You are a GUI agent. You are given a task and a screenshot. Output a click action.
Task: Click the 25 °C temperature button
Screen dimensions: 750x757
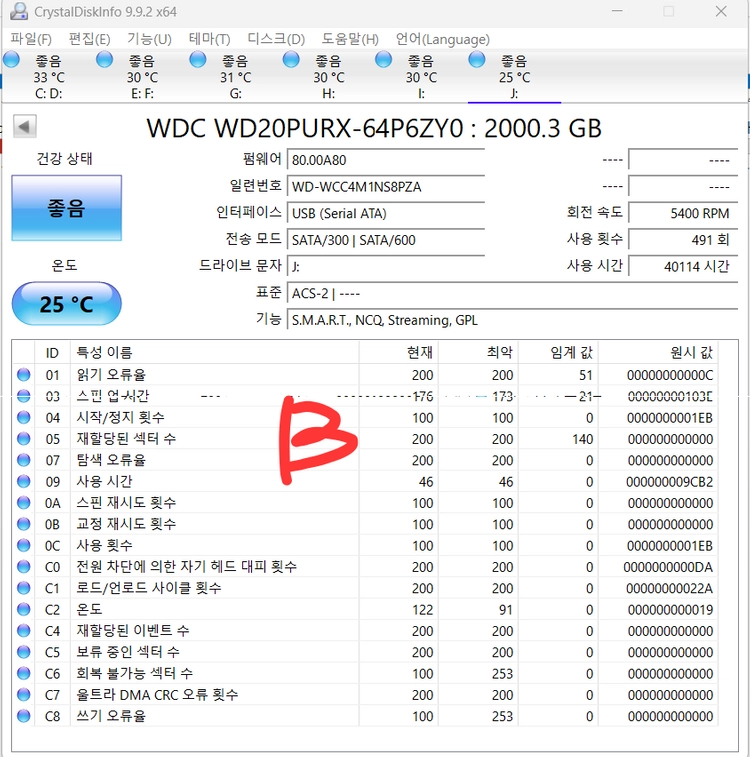point(67,304)
